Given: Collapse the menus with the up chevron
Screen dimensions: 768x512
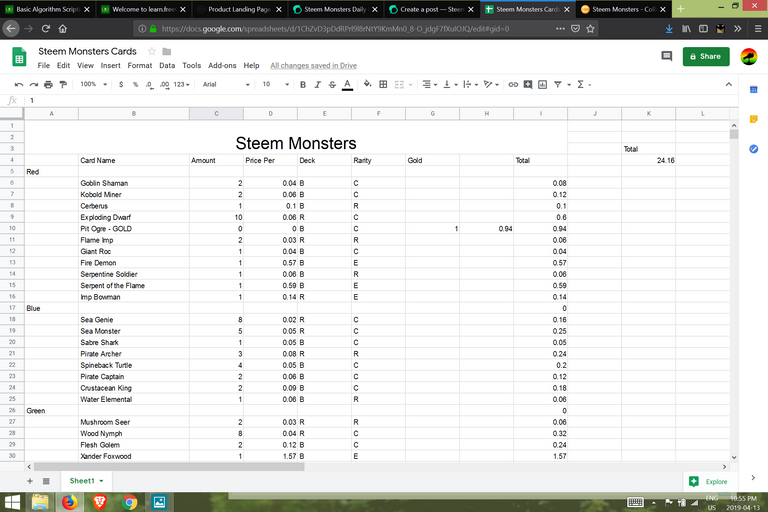Looking at the screenshot, I should click(729, 85).
